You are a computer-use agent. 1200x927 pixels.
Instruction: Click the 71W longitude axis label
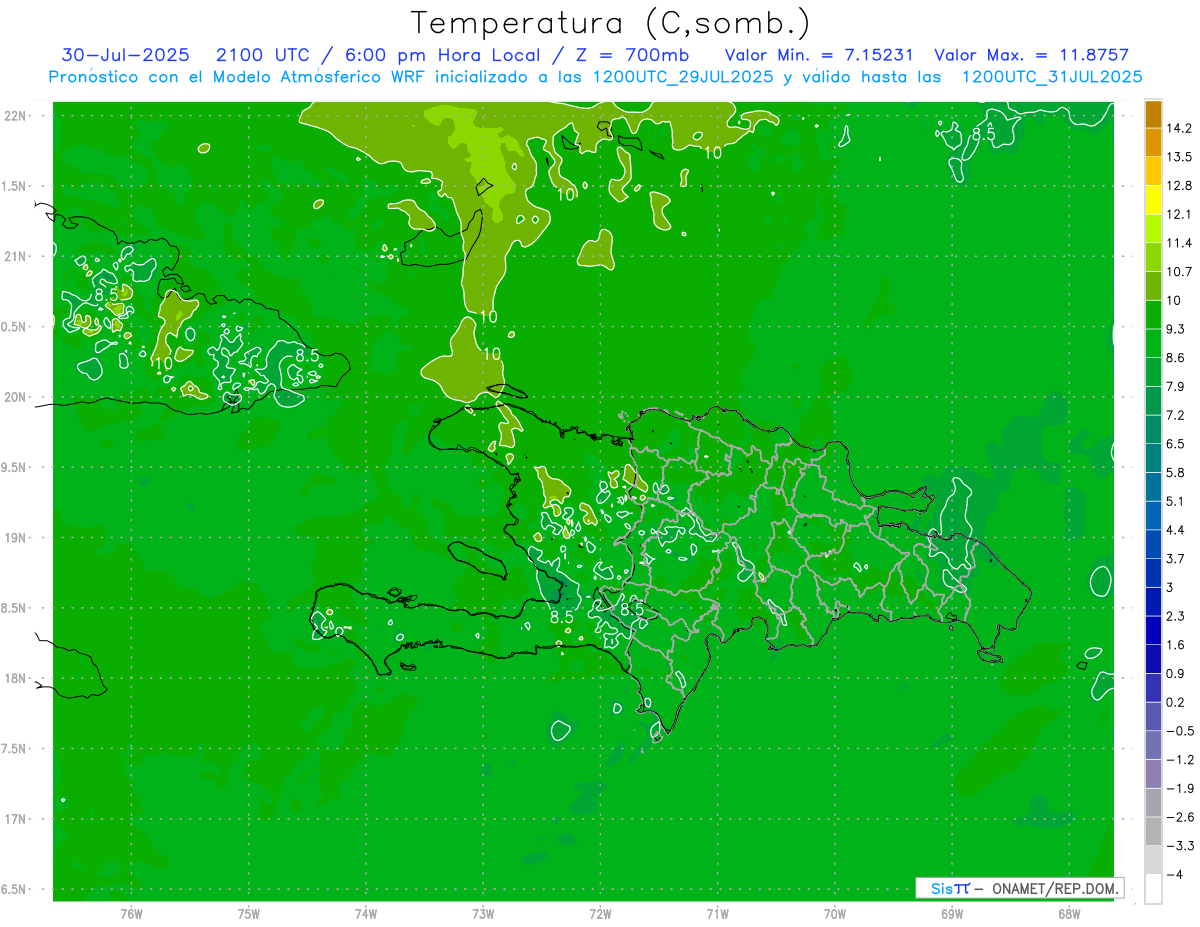(x=717, y=914)
